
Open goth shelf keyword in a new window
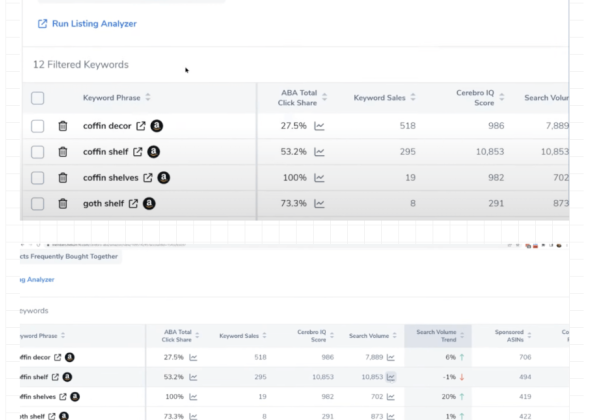pos(133,203)
